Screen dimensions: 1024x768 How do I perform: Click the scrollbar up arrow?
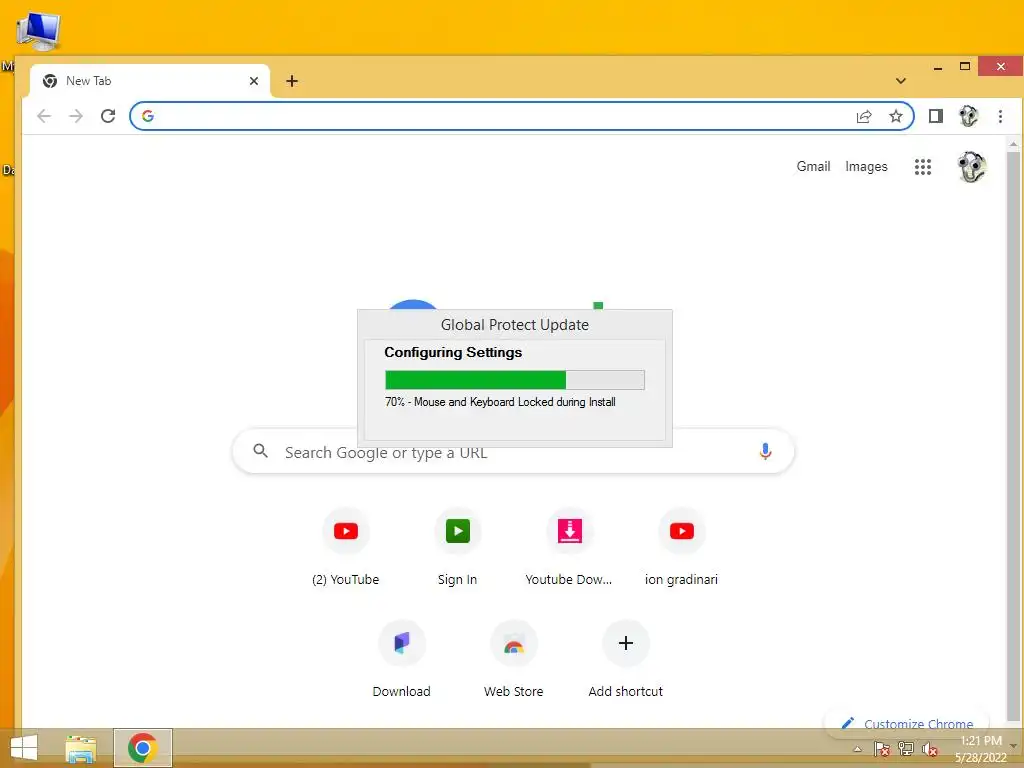pyautogui.click(x=1013, y=144)
